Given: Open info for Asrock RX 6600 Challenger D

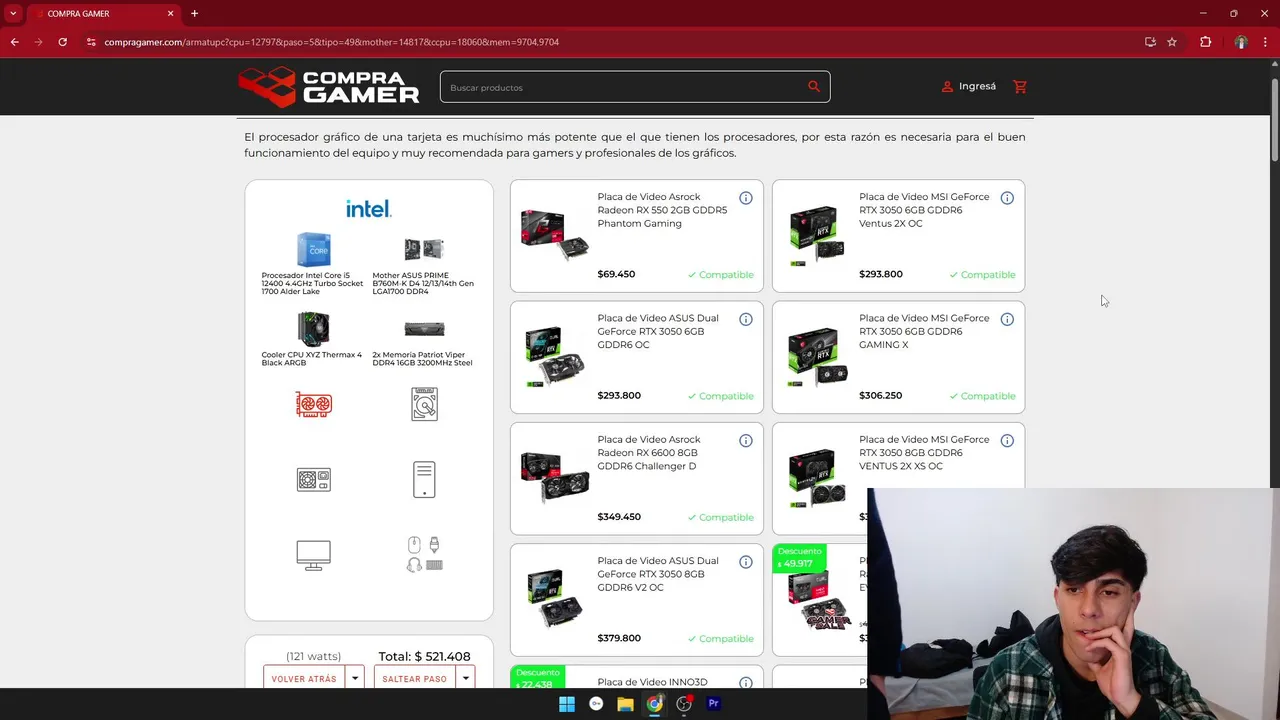Looking at the screenshot, I should coord(746,441).
